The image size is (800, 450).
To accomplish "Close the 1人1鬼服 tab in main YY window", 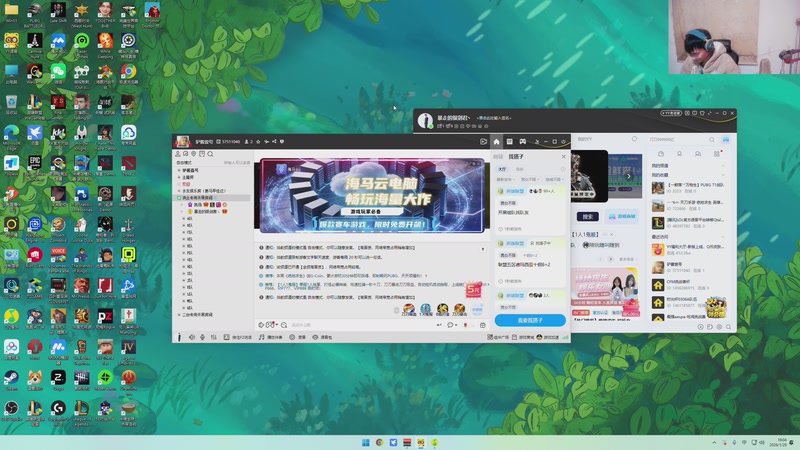I will click(612, 234).
